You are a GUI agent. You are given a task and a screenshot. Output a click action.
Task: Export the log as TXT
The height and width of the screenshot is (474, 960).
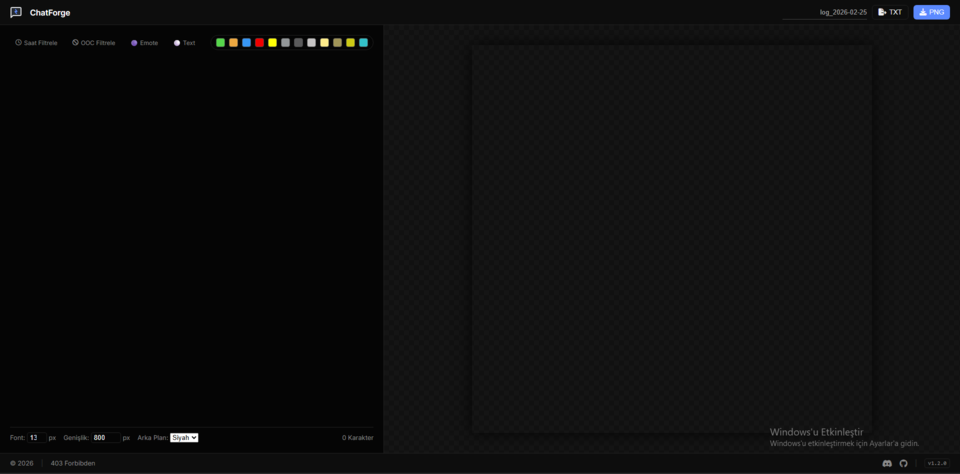[890, 12]
